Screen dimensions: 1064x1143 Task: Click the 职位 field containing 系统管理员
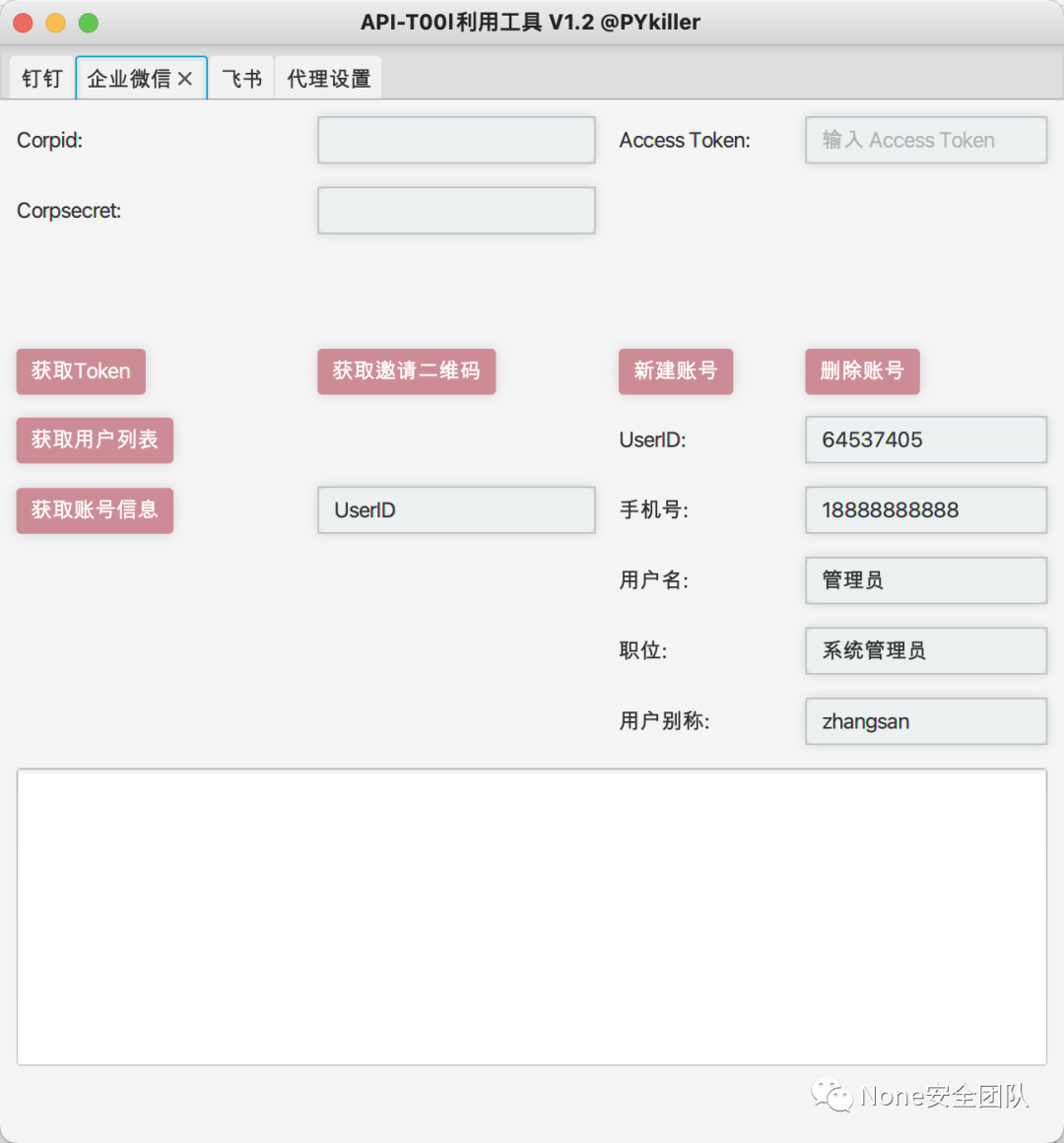[x=926, y=650]
